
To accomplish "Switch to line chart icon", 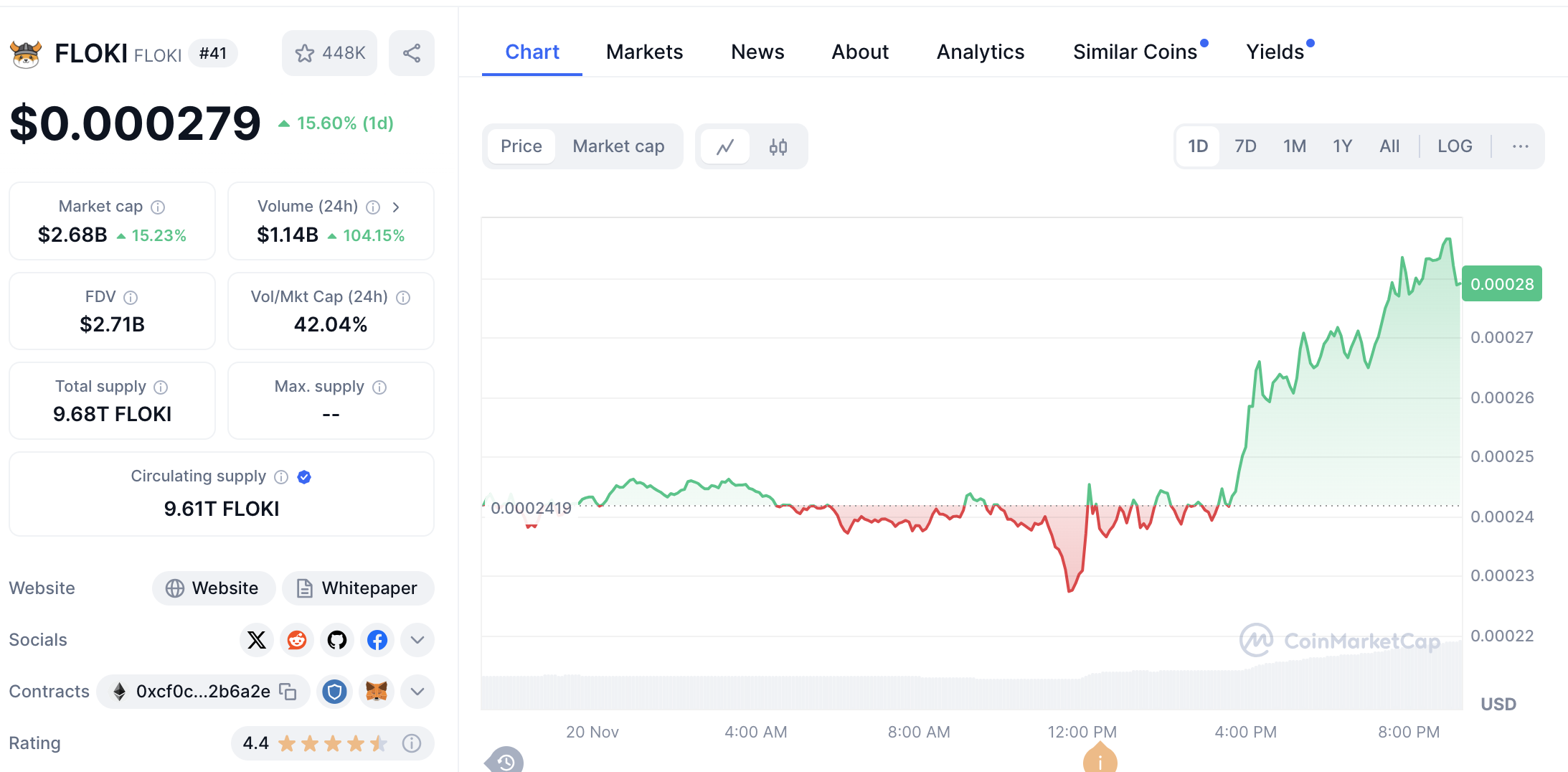I will (725, 146).
